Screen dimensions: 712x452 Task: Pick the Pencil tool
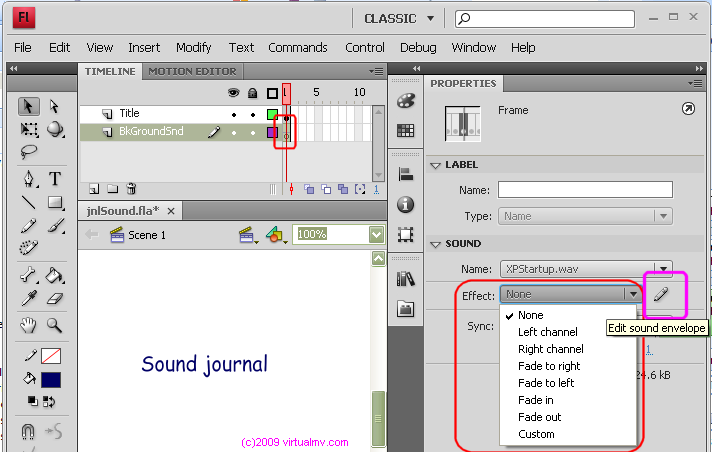pos(29,226)
